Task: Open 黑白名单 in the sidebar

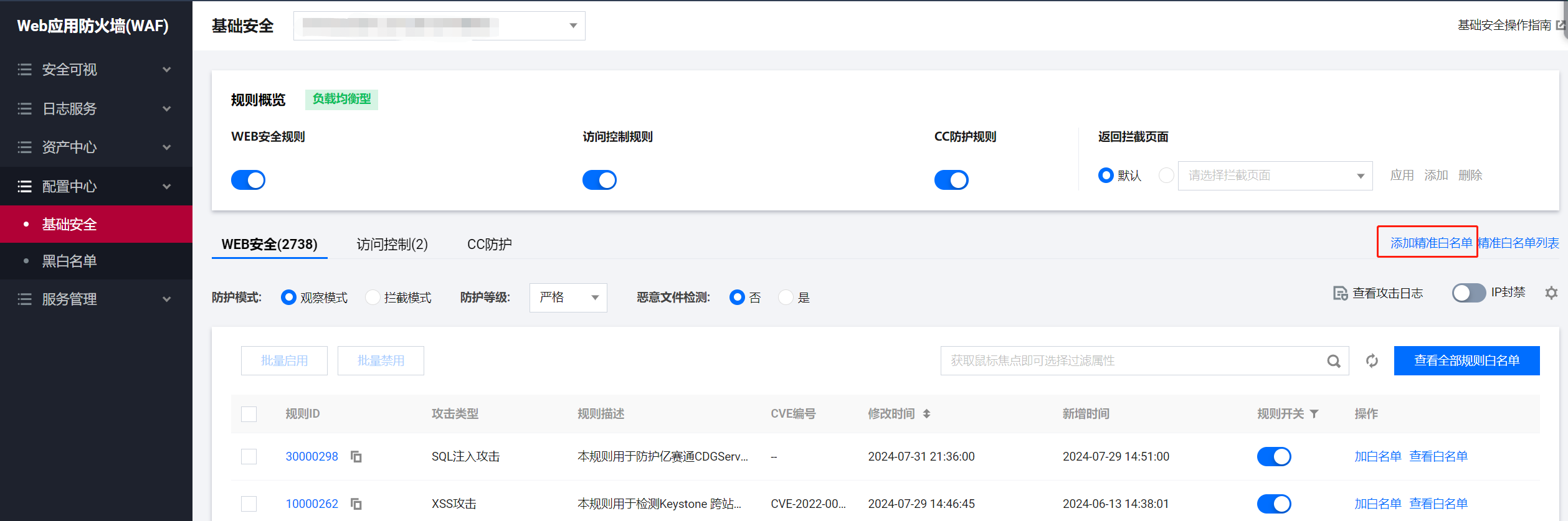Action: tap(69, 261)
